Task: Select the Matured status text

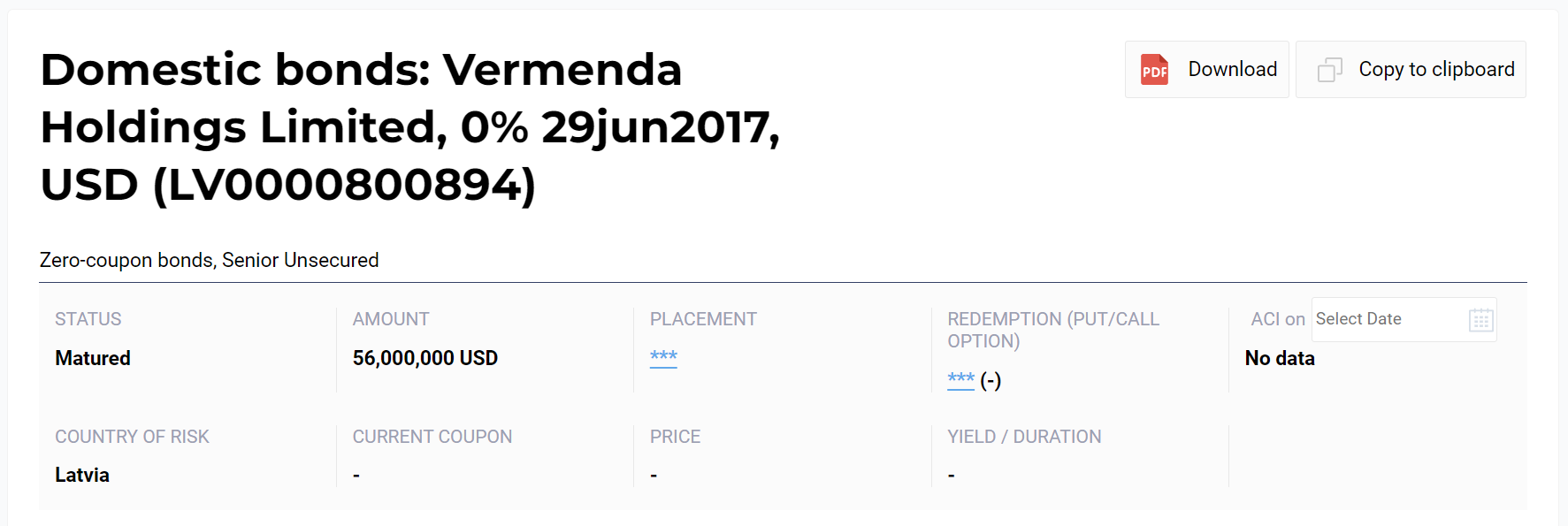Action: click(x=93, y=358)
